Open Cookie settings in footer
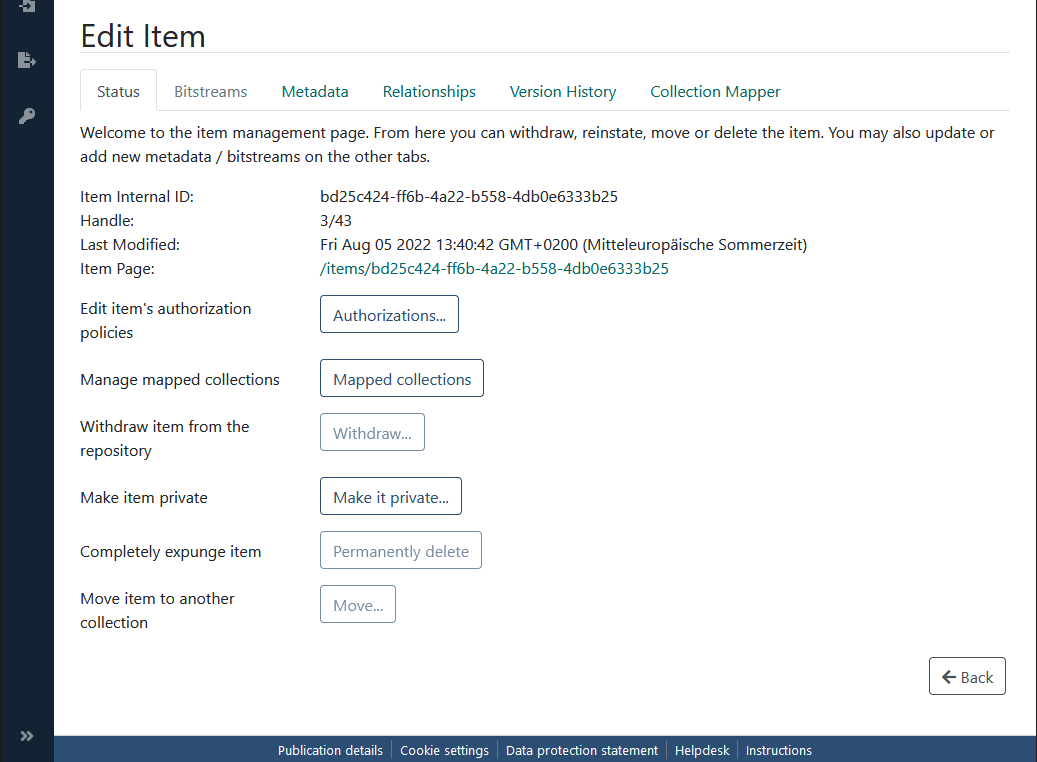The height and width of the screenshot is (762, 1037). (x=444, y=750)
